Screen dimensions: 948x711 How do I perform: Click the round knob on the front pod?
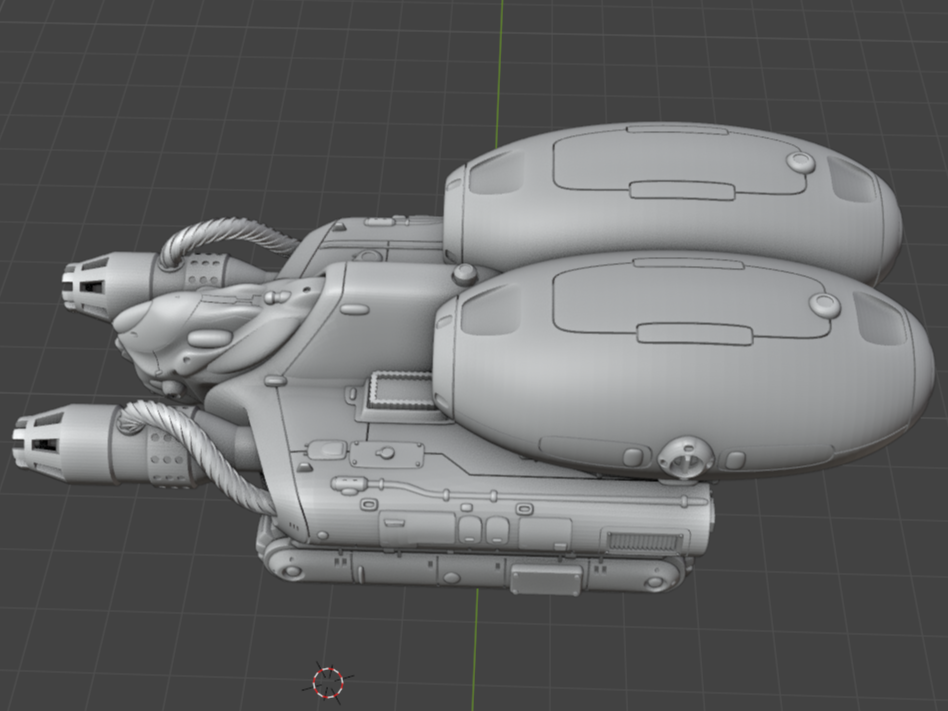824,306
